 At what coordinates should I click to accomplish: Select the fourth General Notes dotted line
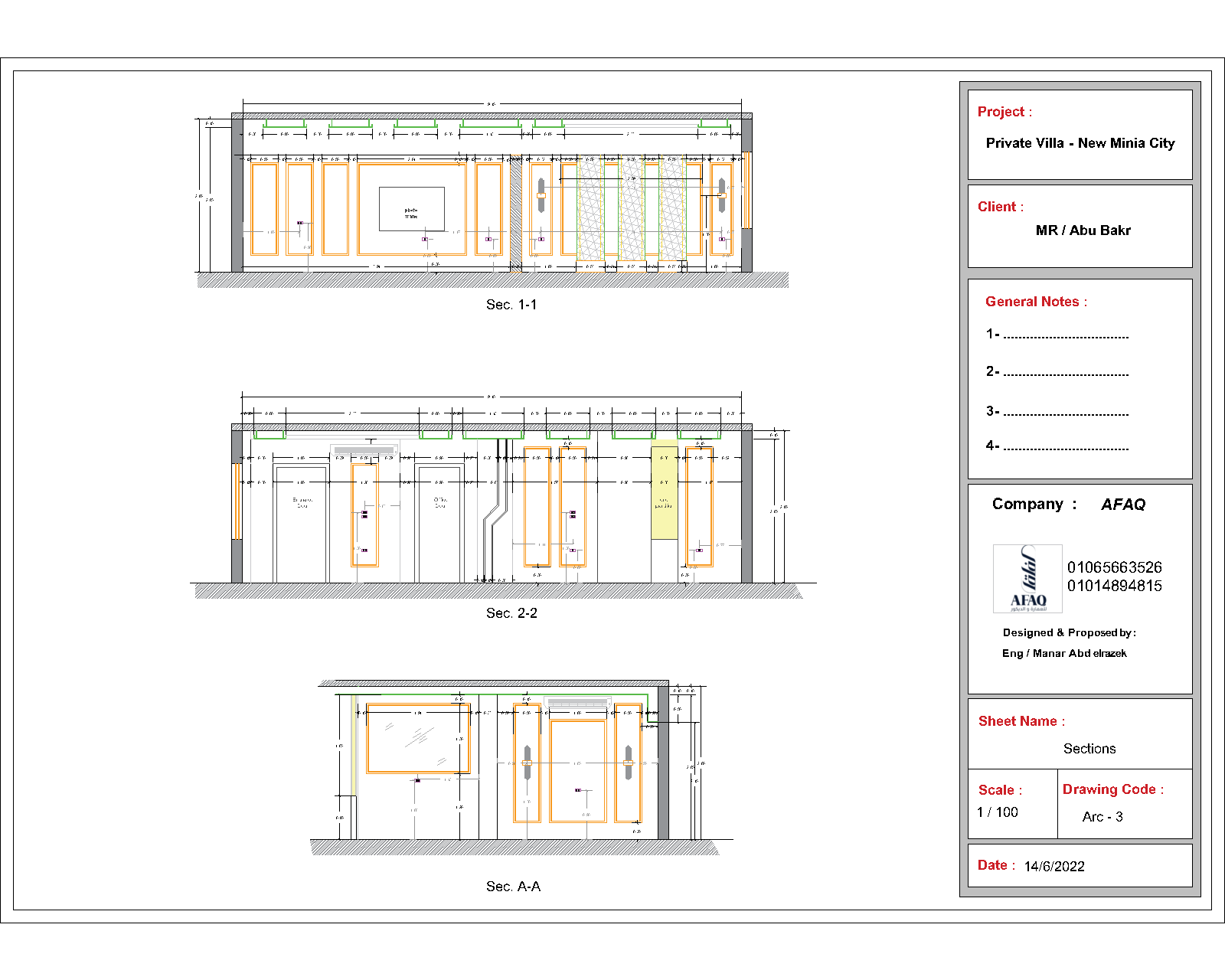click(1066, 447)
